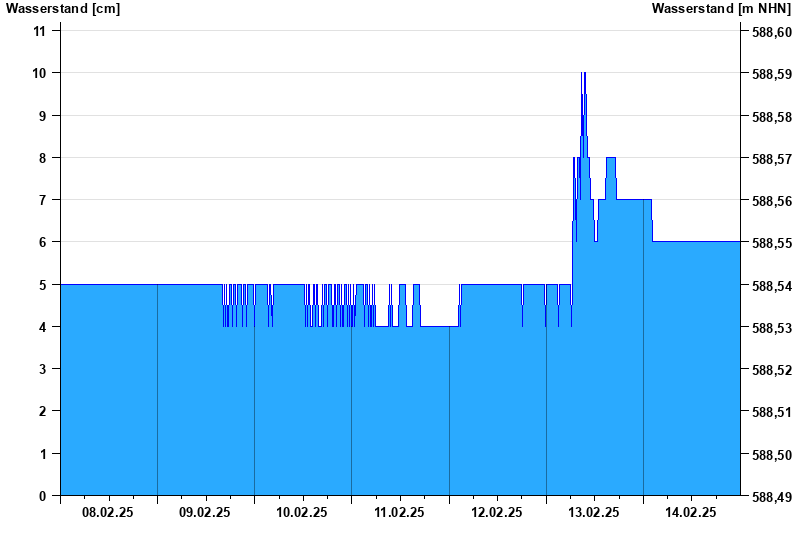Viewport: 800px width, 550px height.
Task: Click the right axis label 588,55
Action: point(771,244)
